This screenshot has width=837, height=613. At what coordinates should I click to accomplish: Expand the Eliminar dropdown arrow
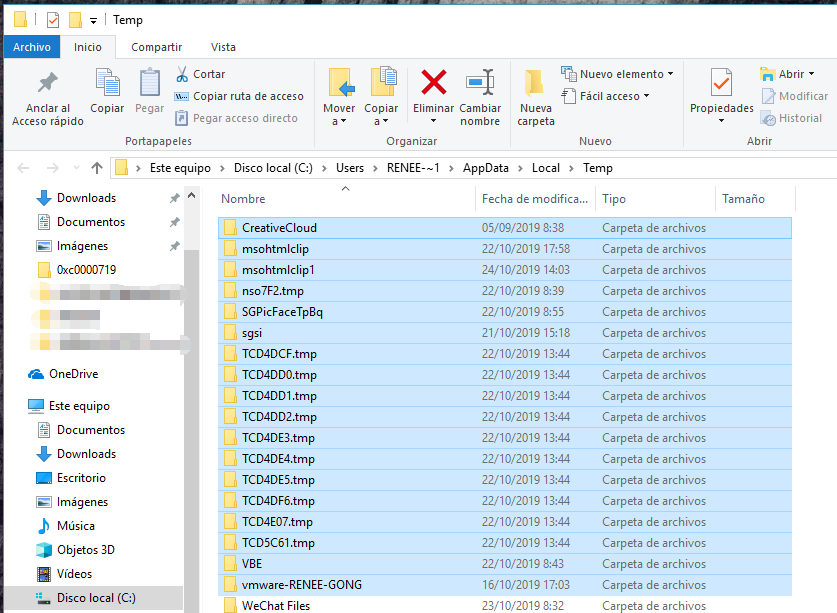(x=433, y=121)
